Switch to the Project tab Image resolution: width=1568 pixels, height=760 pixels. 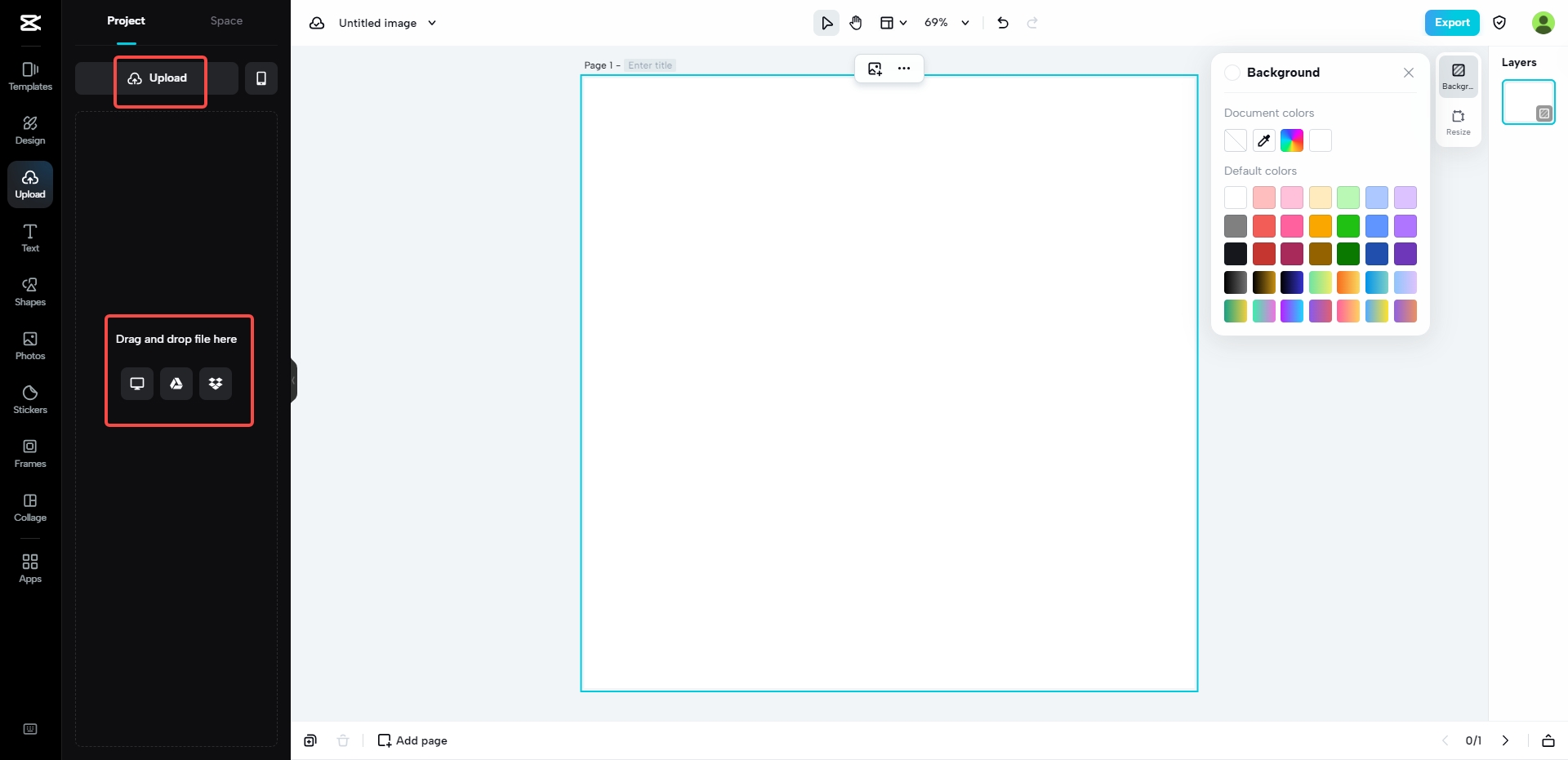point(126,20)
